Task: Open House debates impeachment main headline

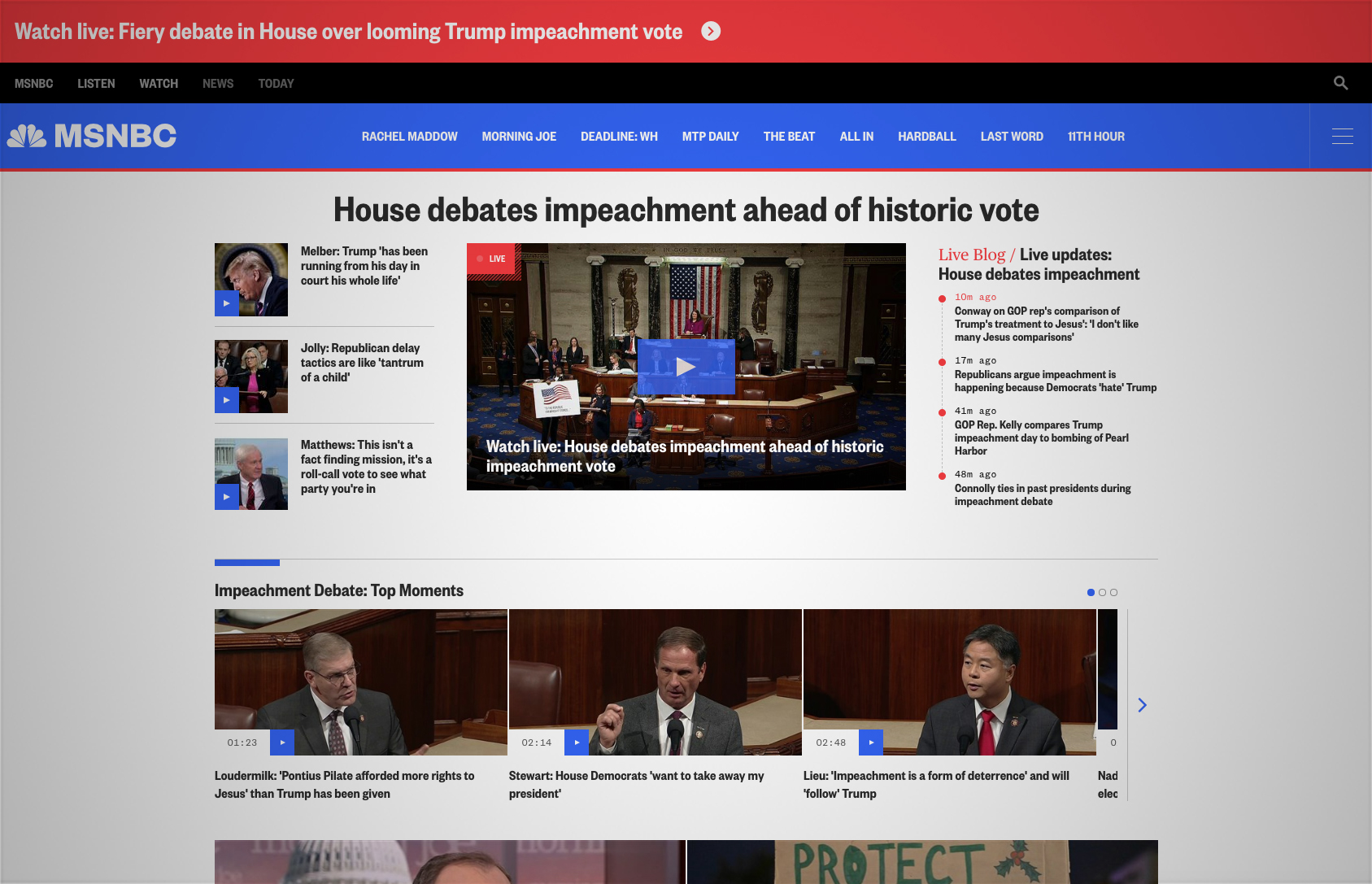Action: [686, 210]
